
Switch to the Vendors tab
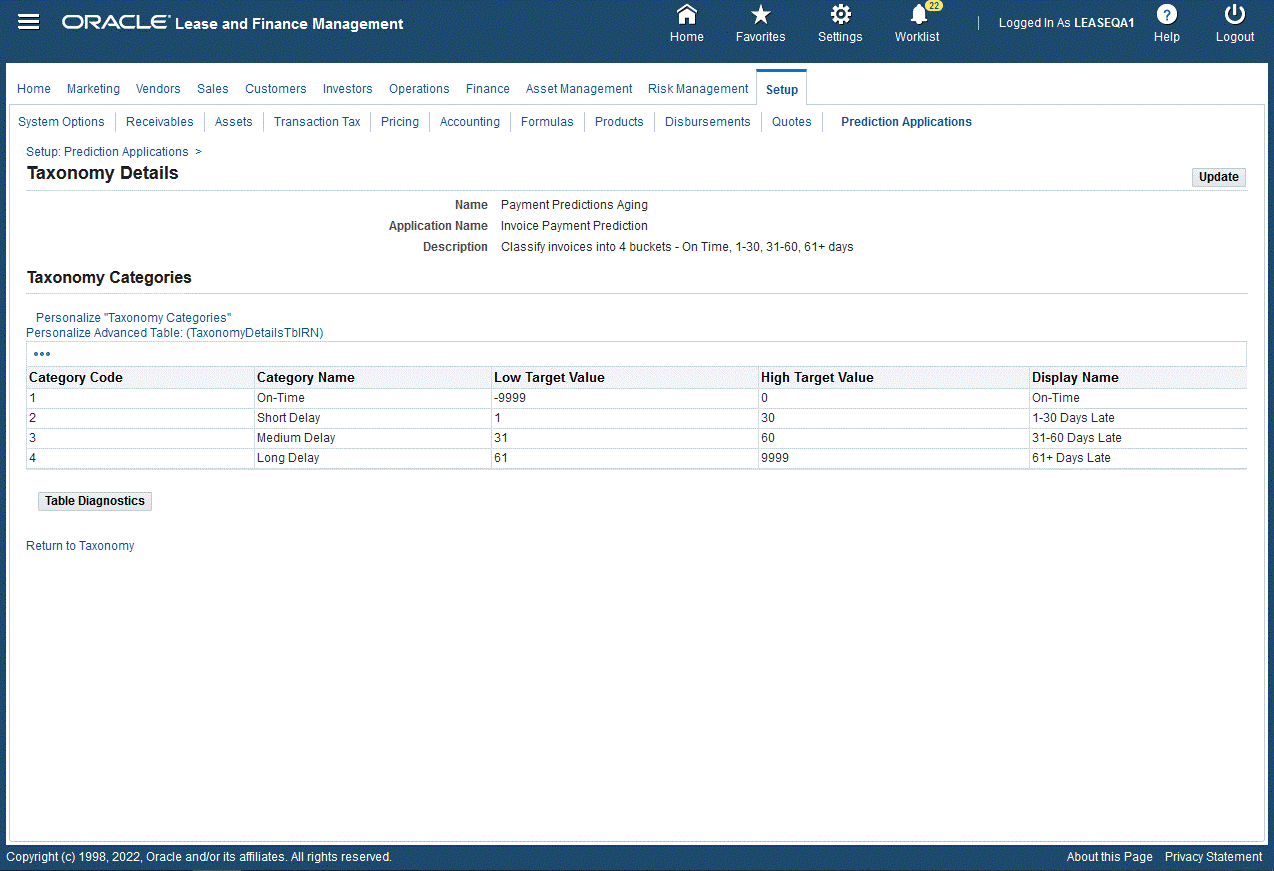tap(158, 89)
